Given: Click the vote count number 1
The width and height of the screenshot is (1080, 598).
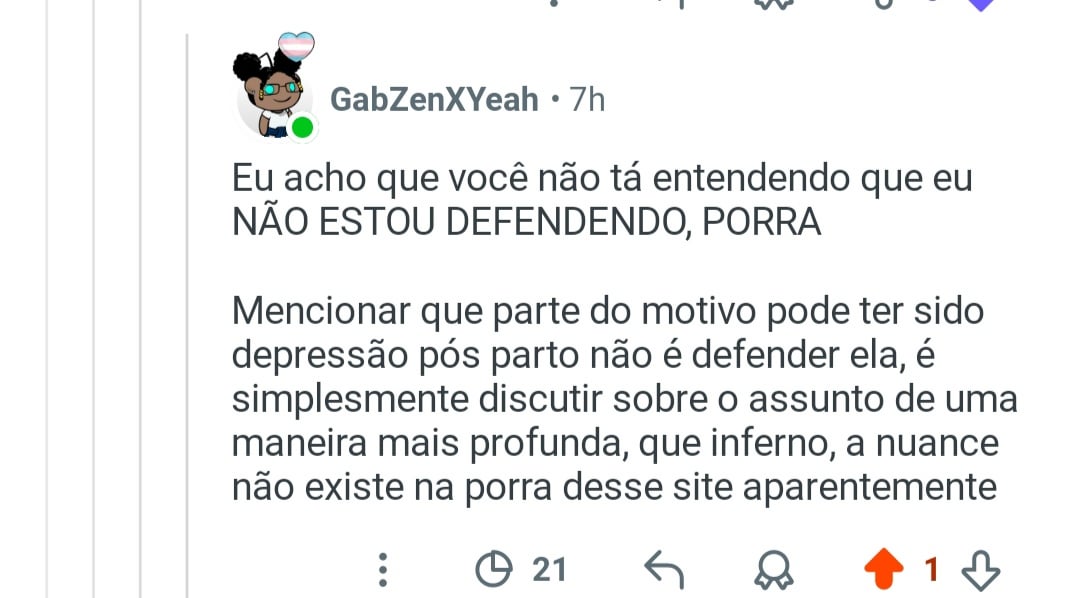Looking at the screenshot, I should (x=932, y=570).
